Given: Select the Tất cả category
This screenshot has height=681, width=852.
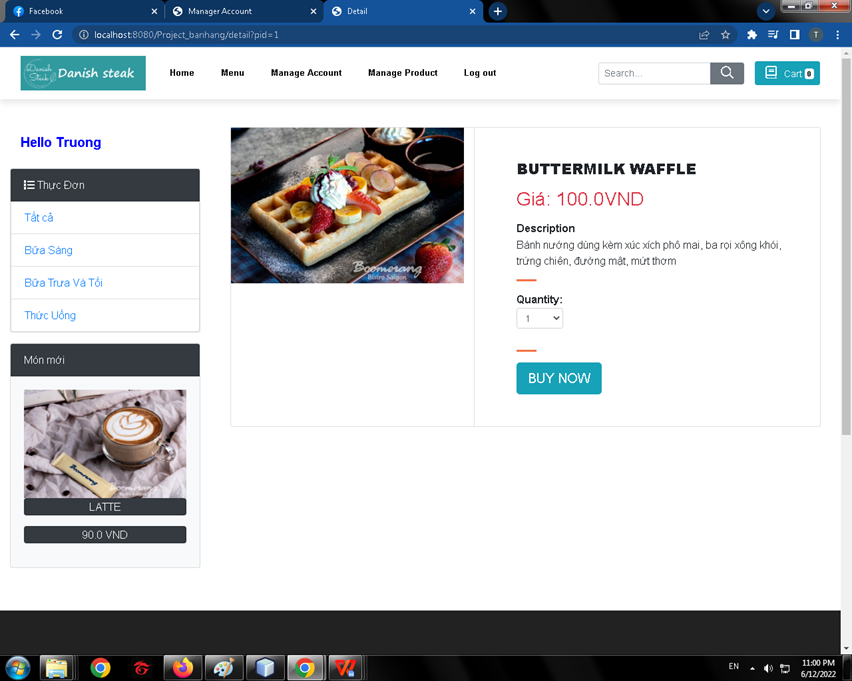Looking at the screenshot, I should pyautogui.click(x=105, y=217).
